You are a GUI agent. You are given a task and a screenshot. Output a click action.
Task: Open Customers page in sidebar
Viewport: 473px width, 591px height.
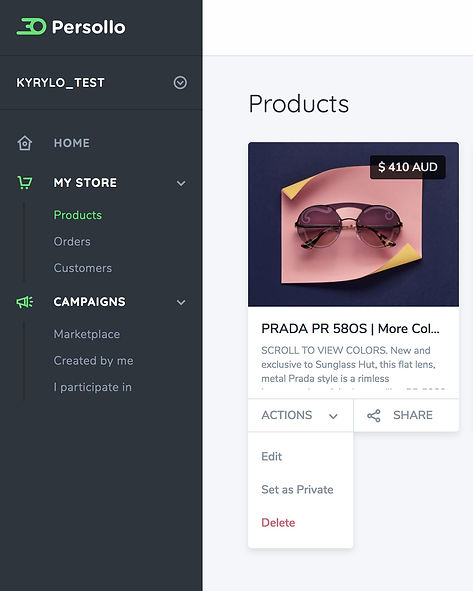[x=83, y=268]
